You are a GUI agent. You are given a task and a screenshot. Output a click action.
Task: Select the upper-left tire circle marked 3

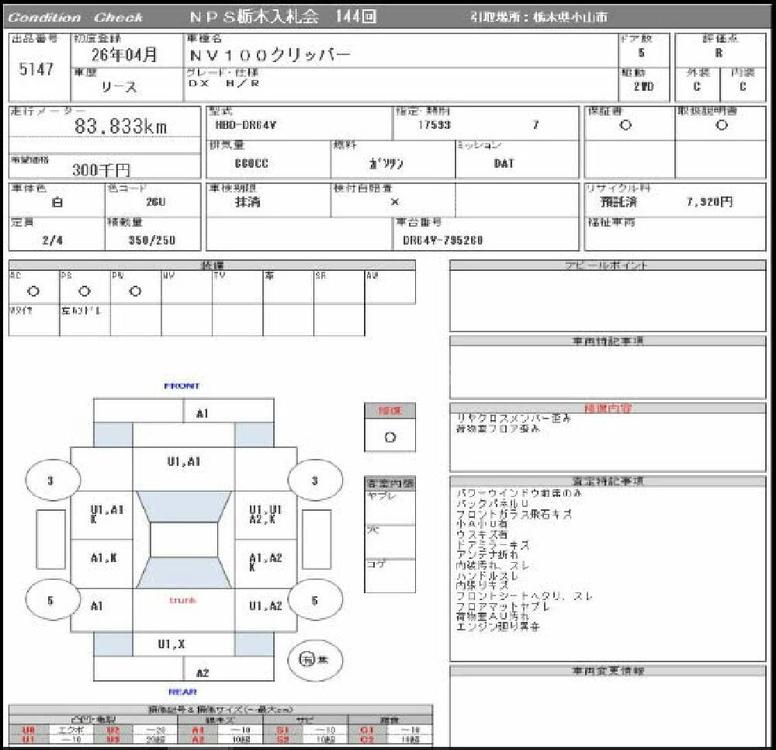point(54,480)
